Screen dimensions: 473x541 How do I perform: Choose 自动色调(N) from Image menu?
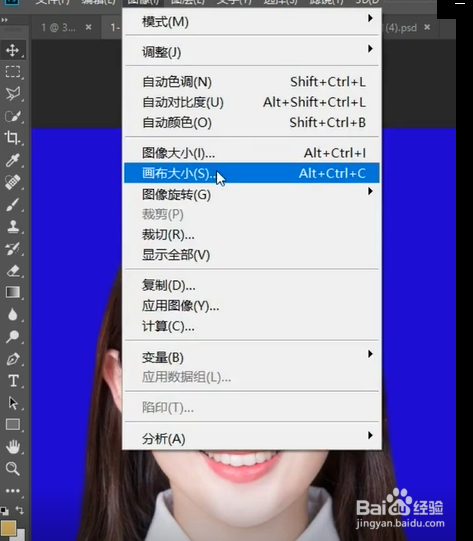pos(252,82)
